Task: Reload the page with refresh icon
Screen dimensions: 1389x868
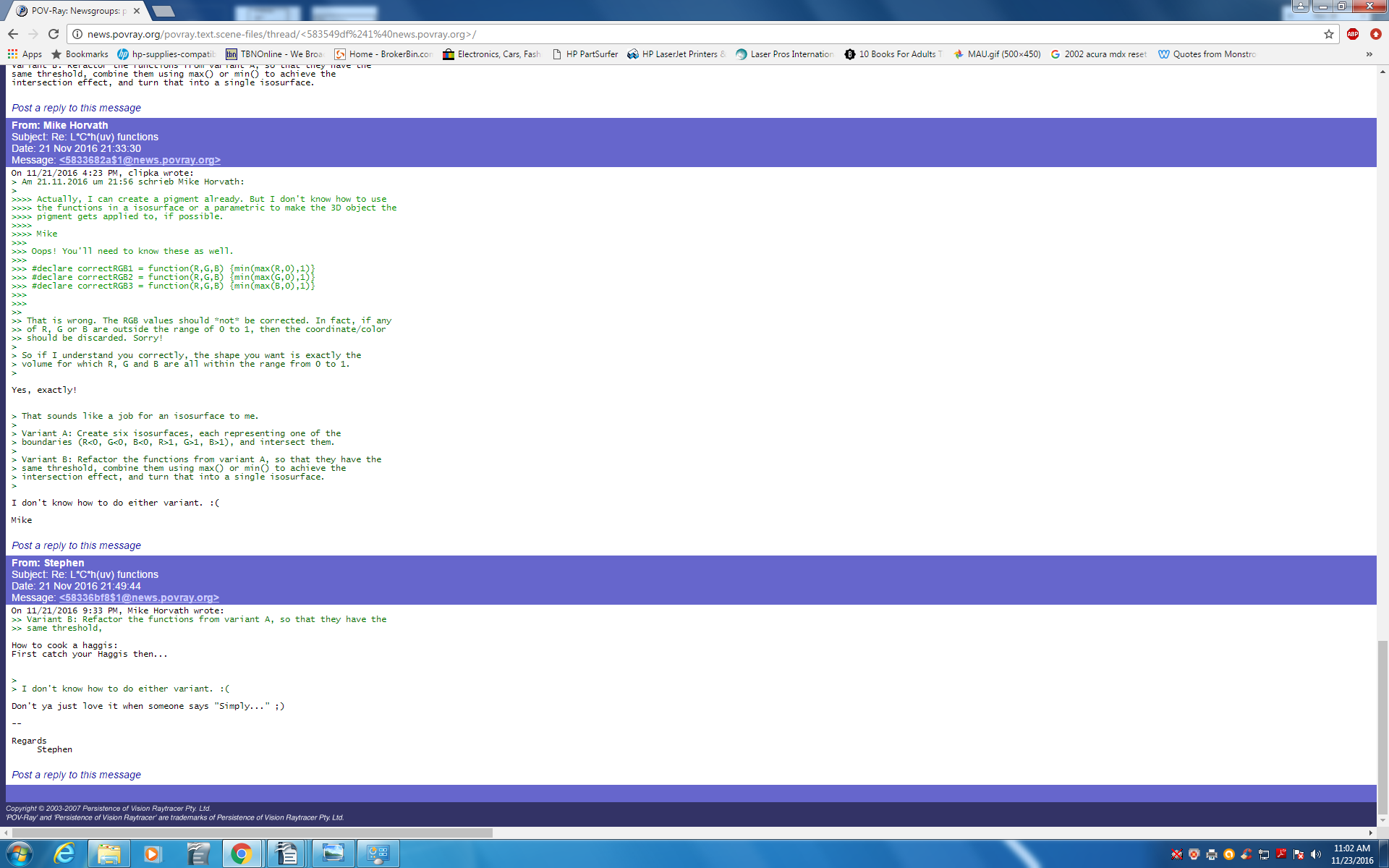Action: pyautogui.click(x=54, y=34)
